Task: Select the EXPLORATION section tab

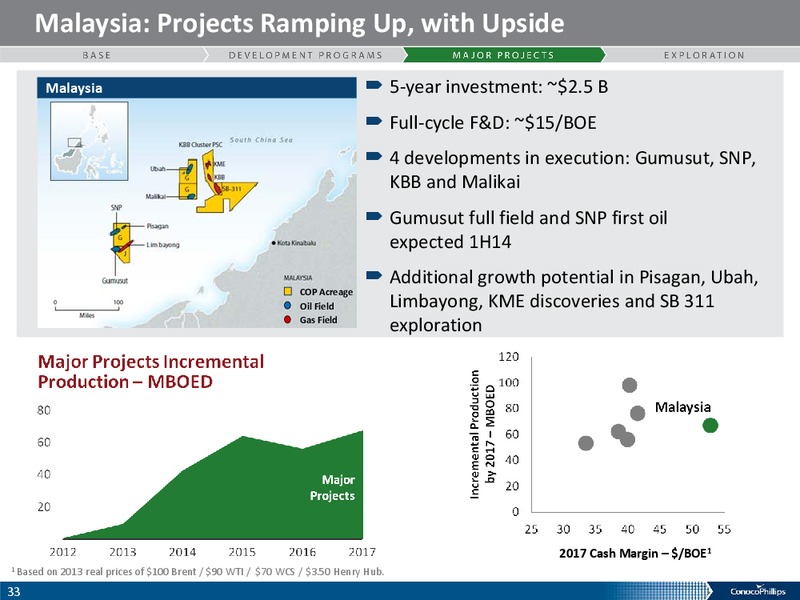Action: 704,55
